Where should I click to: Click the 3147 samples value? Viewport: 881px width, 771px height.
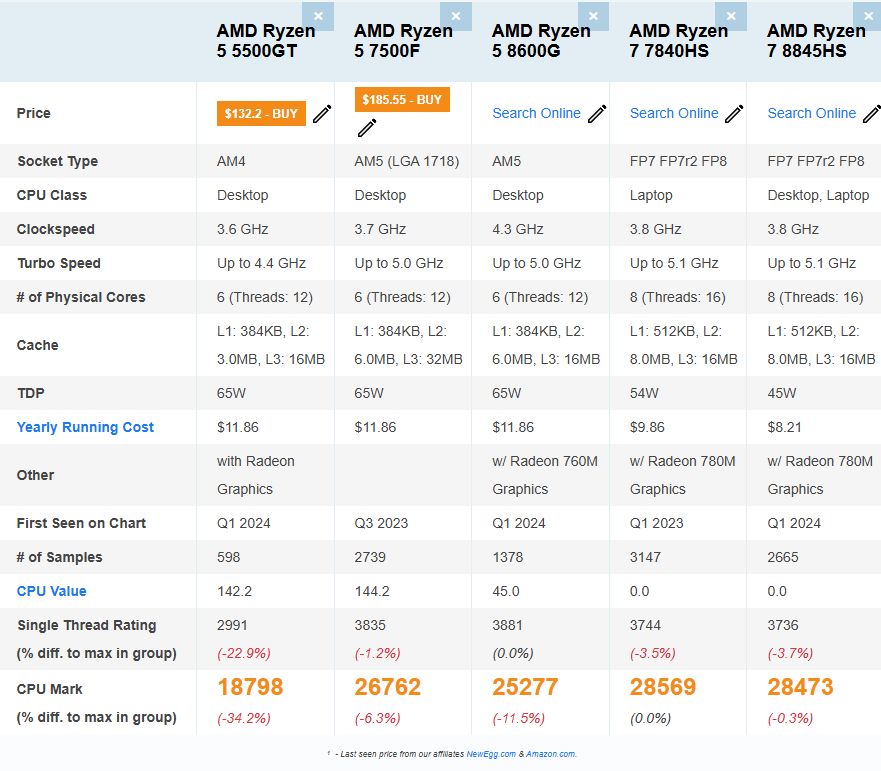tap(645, 557)
